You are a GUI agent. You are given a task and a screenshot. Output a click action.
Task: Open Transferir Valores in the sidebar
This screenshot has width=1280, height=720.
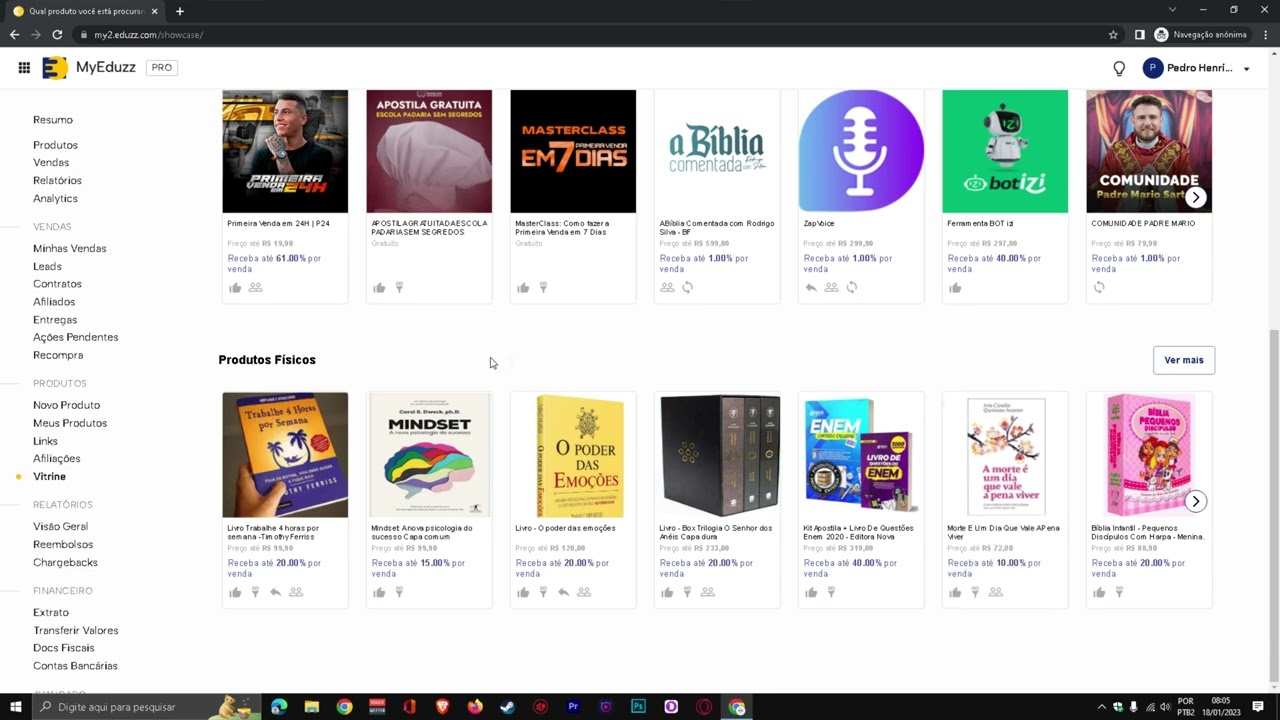(75, 631)
